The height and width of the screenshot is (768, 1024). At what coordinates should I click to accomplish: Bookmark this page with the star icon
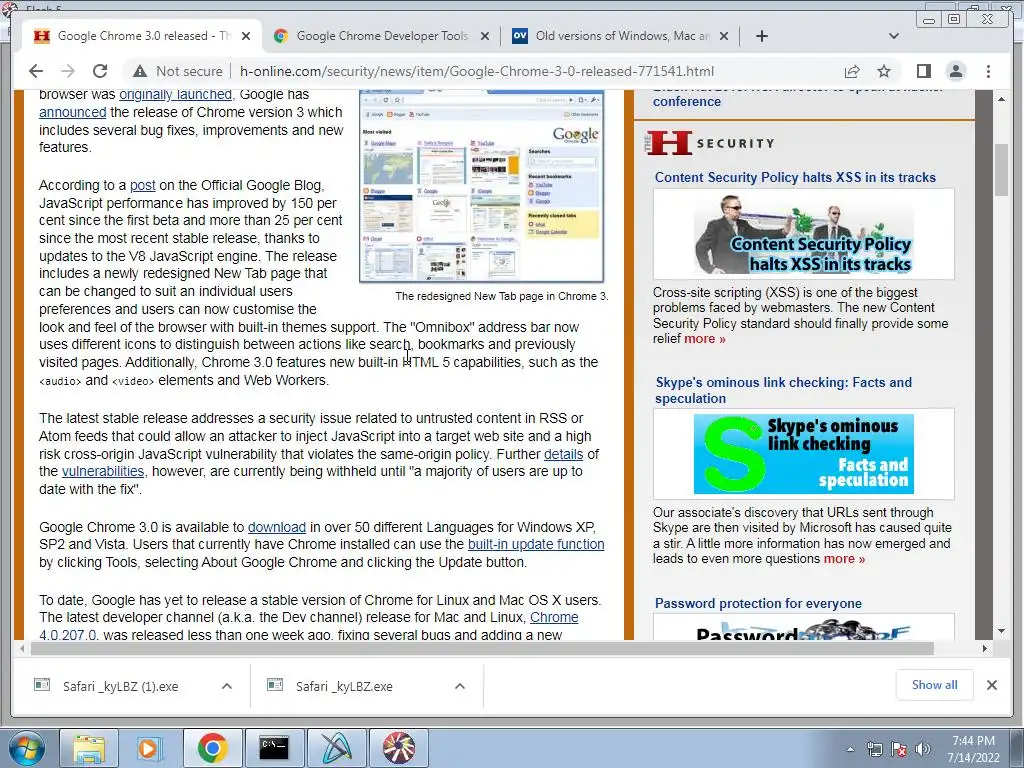coord(884,71)
